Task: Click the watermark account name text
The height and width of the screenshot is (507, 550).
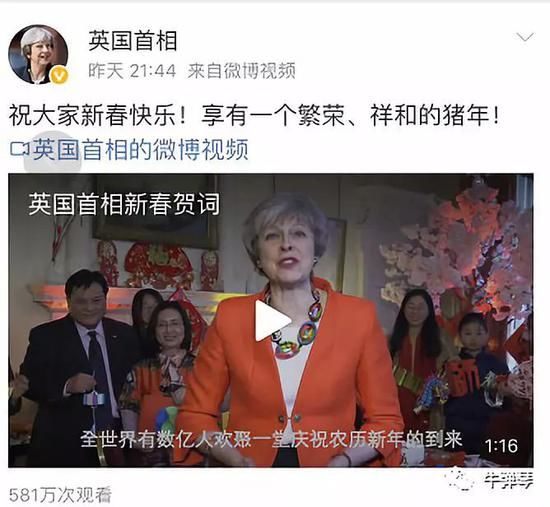Action: coord(509,481)
